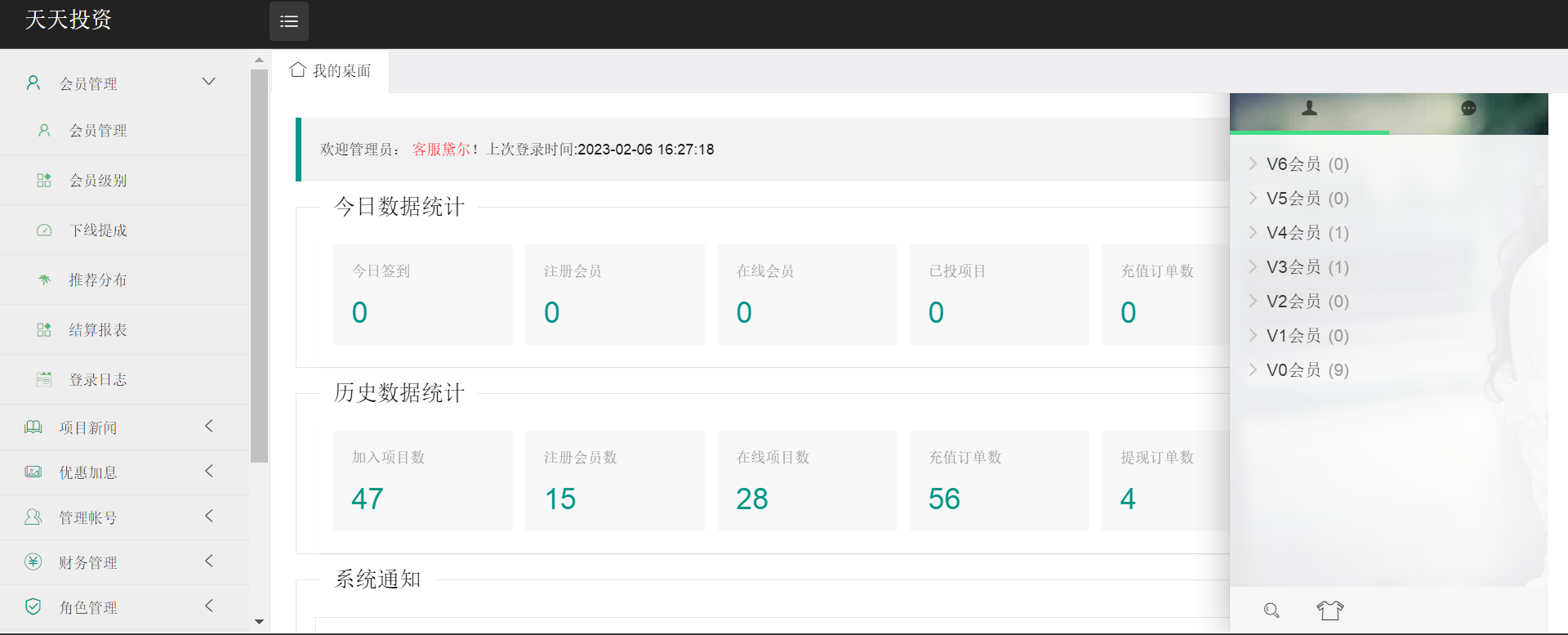Screen dimensions: 1568x635
Task: Click the V0会员 (9) group label
Action: click(x=1307, y=370)
